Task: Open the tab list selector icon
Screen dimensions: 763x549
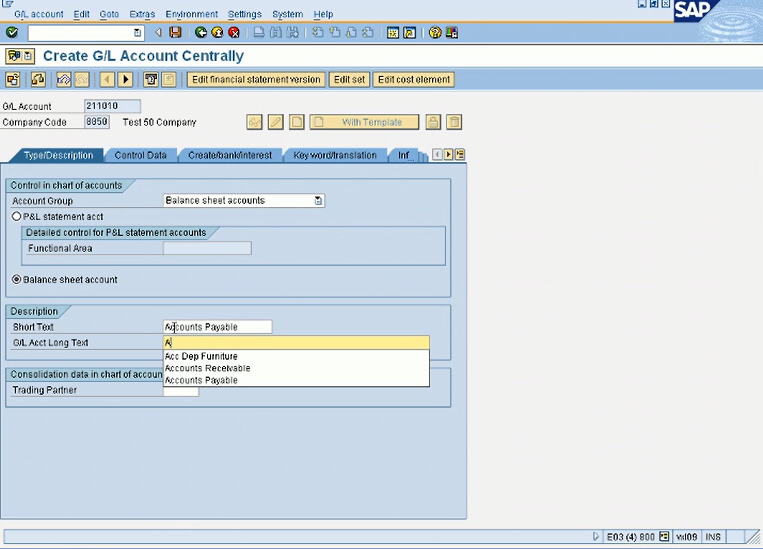Action: coord(460,155)
